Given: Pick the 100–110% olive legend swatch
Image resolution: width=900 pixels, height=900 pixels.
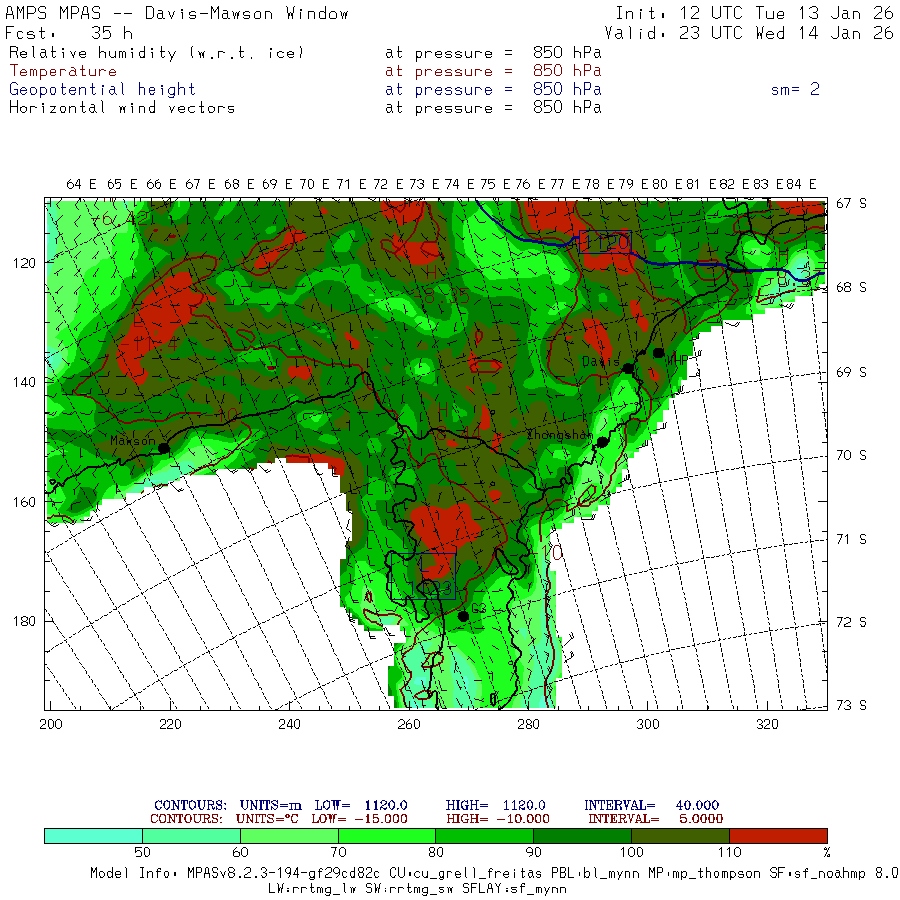Looking at the screenshot, I should (680, 836).
